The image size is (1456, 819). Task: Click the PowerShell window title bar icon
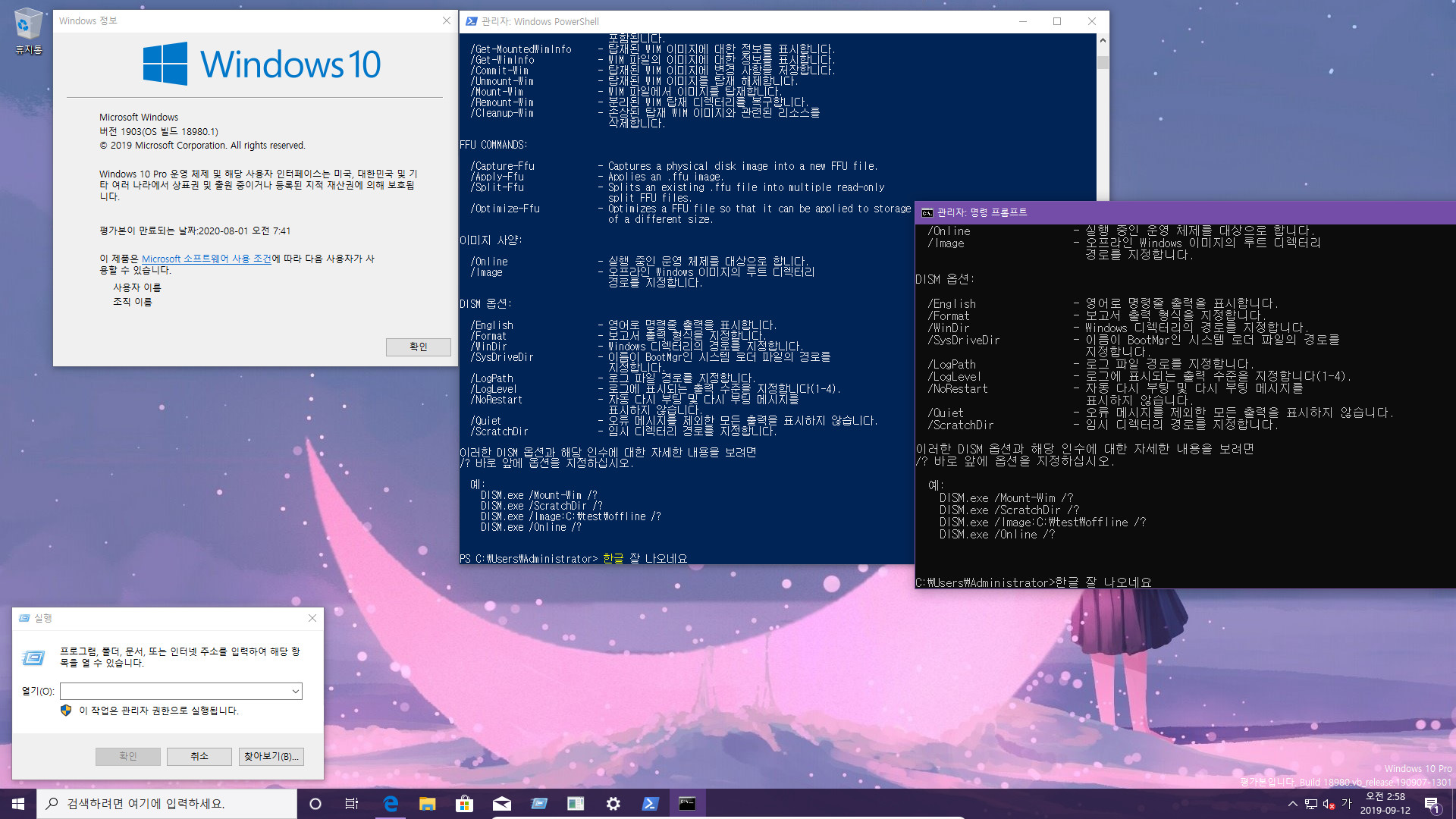(x=471, y=21)
